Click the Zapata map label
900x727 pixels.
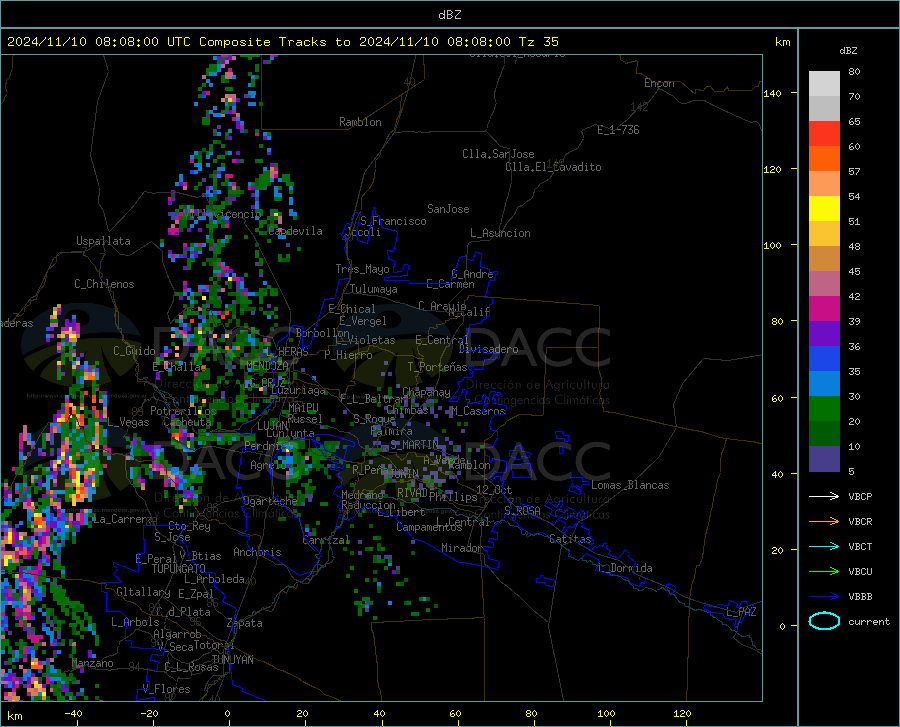click(245, 623)
